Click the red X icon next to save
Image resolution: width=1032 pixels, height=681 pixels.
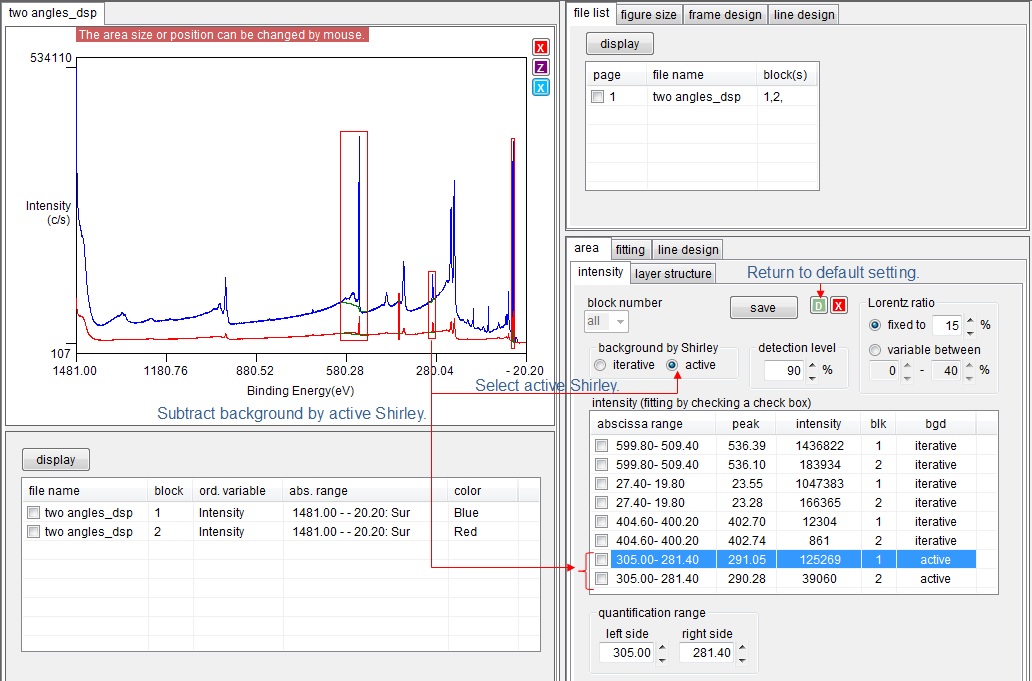(839, 306)
